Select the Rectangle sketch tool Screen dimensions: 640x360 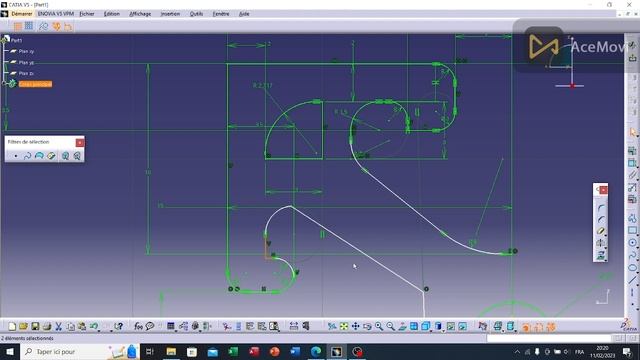click(632, 231)
